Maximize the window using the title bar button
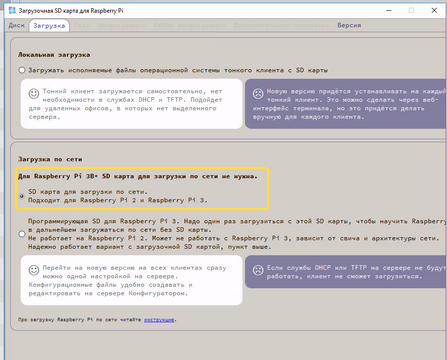 (x=411, y=10)
